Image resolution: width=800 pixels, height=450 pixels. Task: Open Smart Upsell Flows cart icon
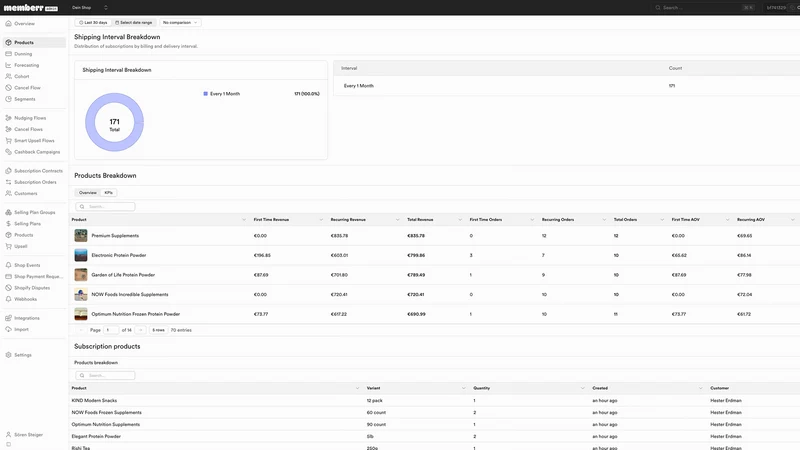pyautogui.click(x=8, y=140)
